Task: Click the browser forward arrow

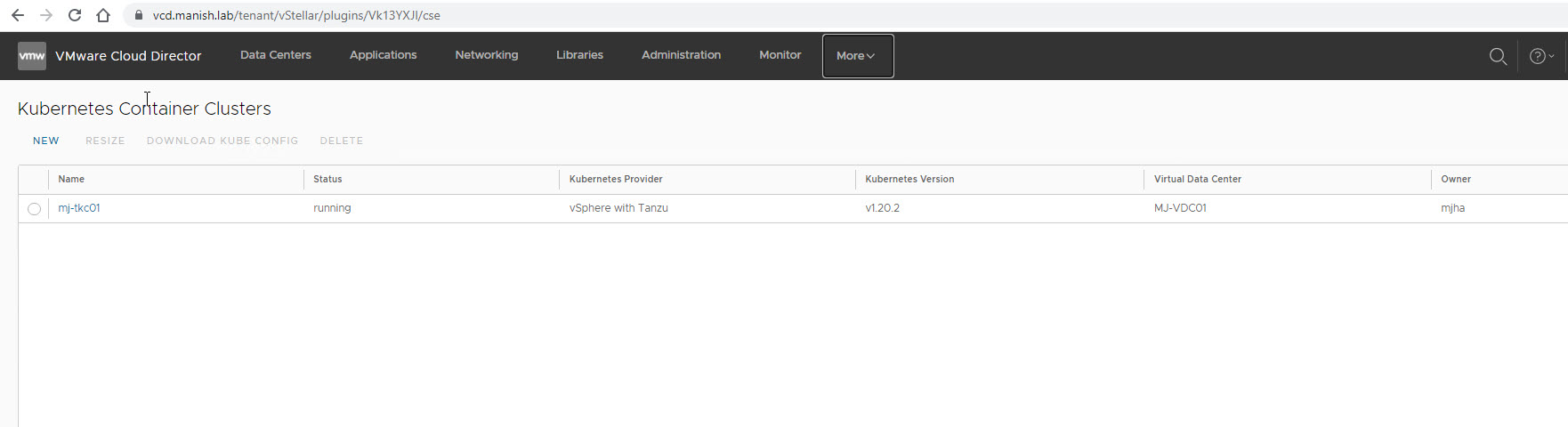Action: point(46,15)
